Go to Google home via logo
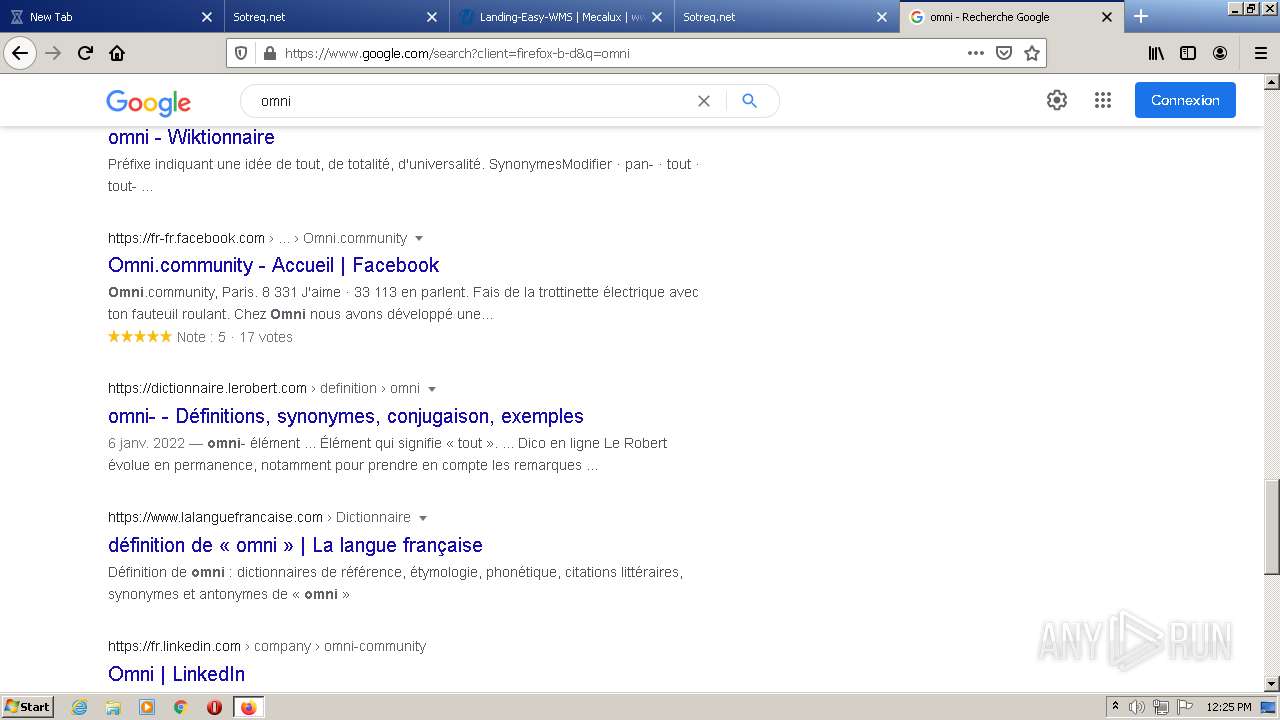This screenshot has height=720, width=1280. (x=148, y=102)
